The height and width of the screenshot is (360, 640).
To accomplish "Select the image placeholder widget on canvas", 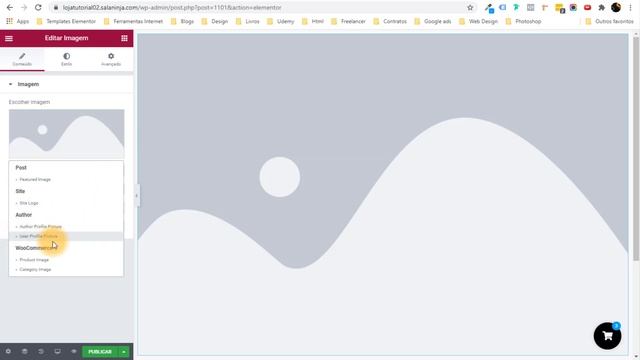I will (382, 194).
